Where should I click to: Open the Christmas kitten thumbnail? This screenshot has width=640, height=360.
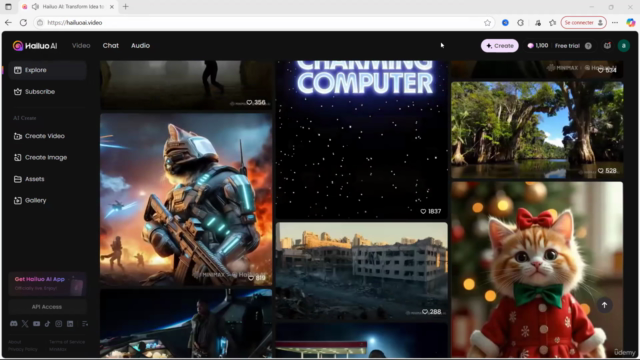pyautogui.click(x=537, y=269)
